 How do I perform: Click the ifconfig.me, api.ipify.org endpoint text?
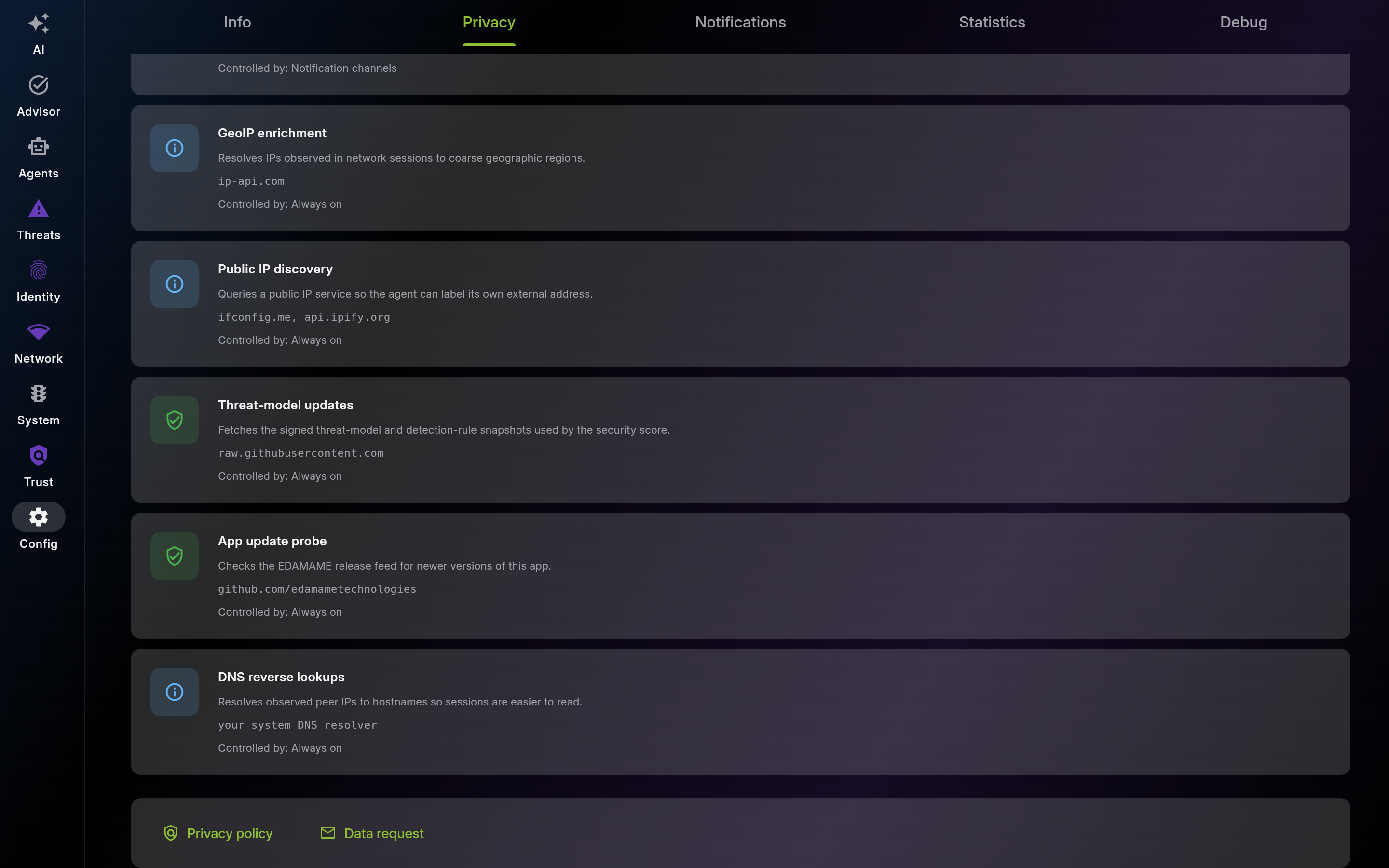(x=304, y=317)
